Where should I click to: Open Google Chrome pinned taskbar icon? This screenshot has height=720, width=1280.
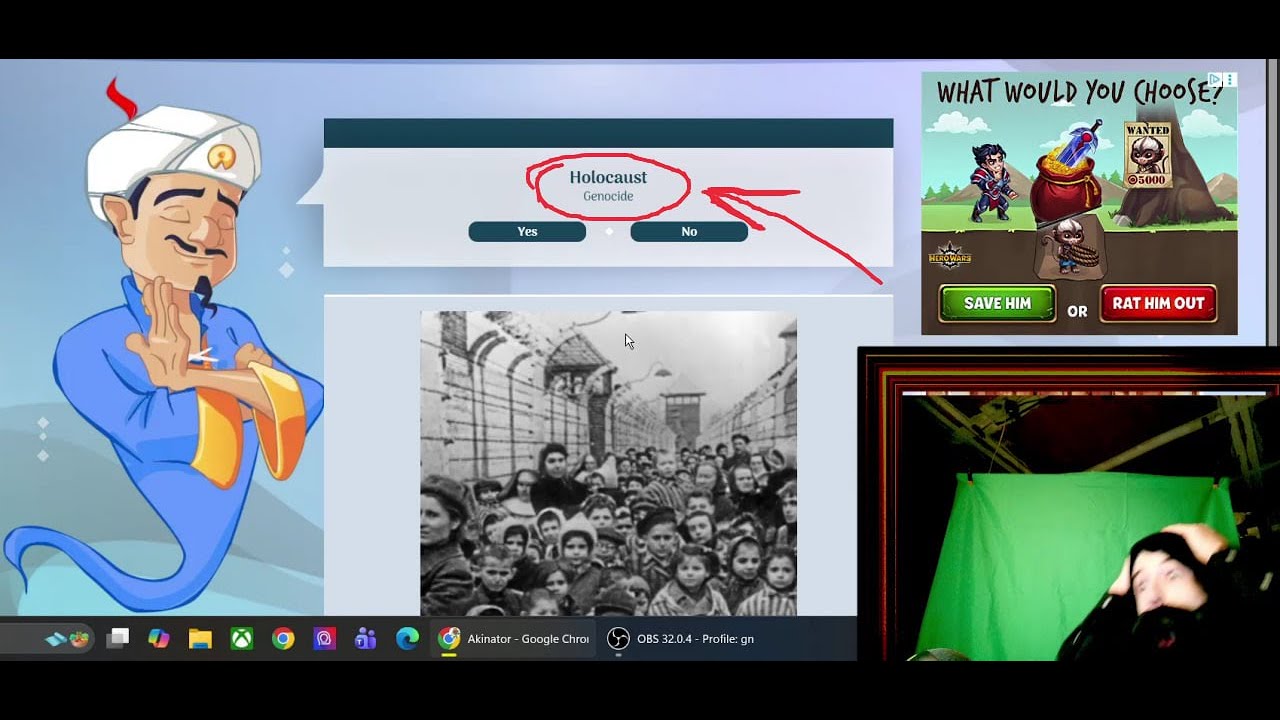(283, 638)
